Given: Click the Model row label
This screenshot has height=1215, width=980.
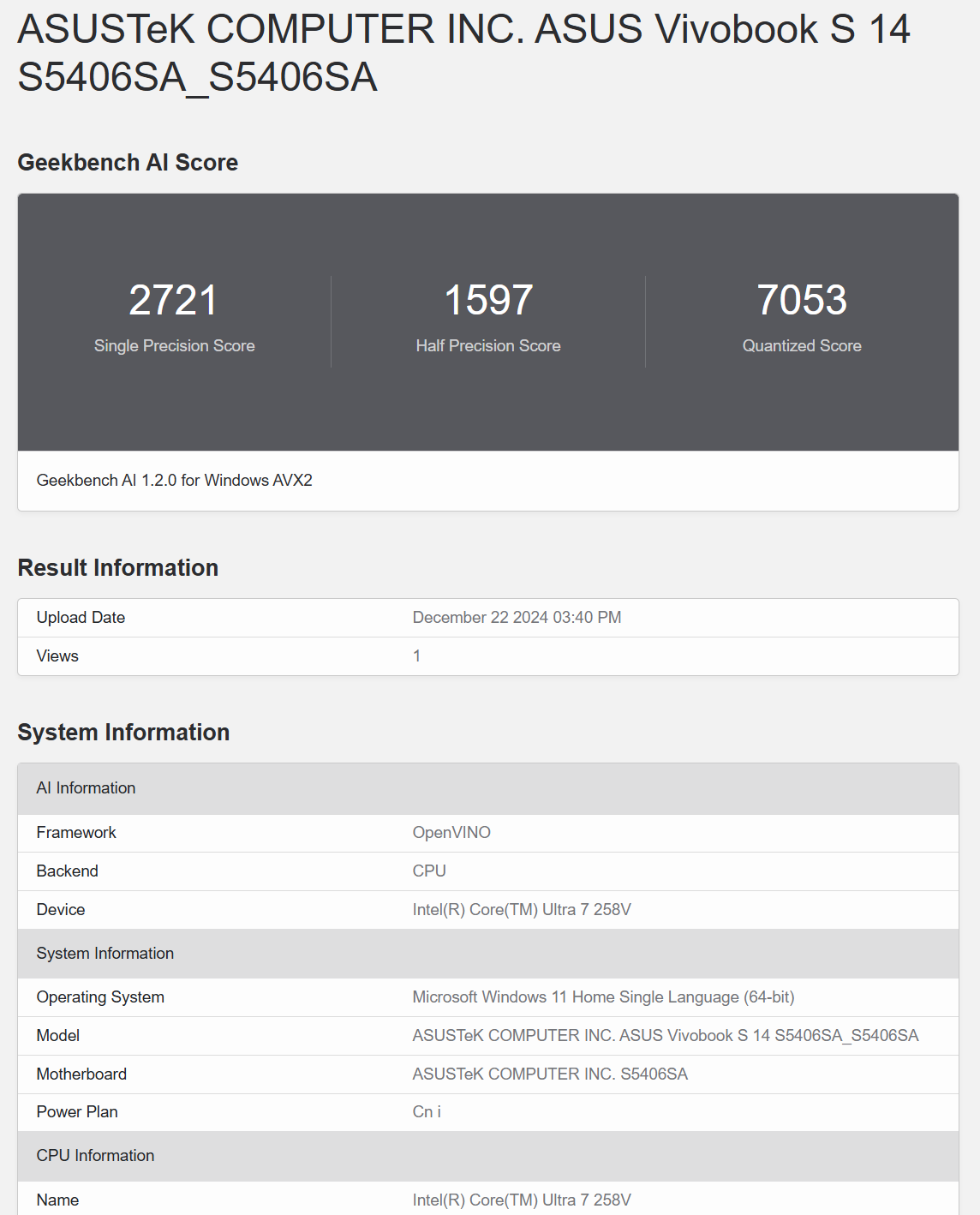Looking at the screenshot, I should coord(58,1036).
